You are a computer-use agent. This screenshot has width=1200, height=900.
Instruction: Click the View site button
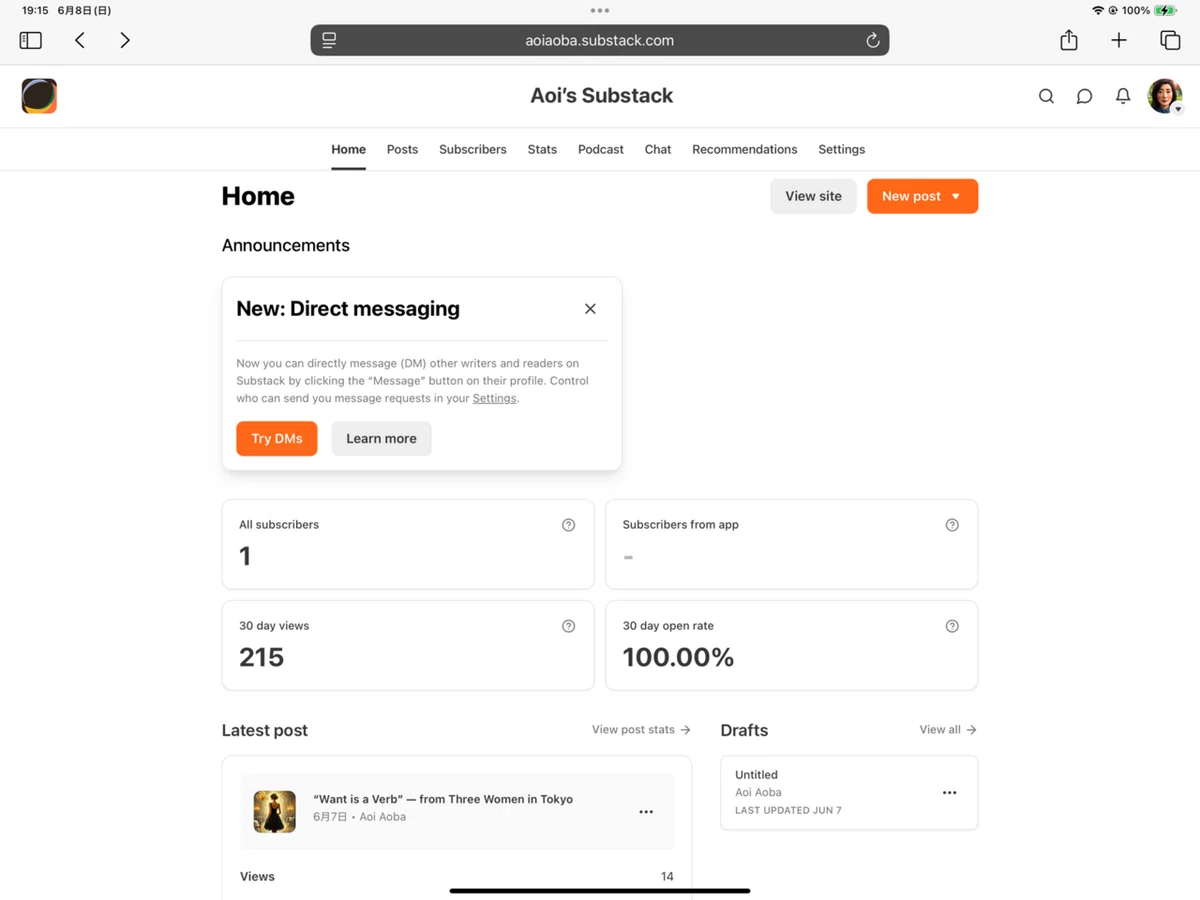(813, 196)
